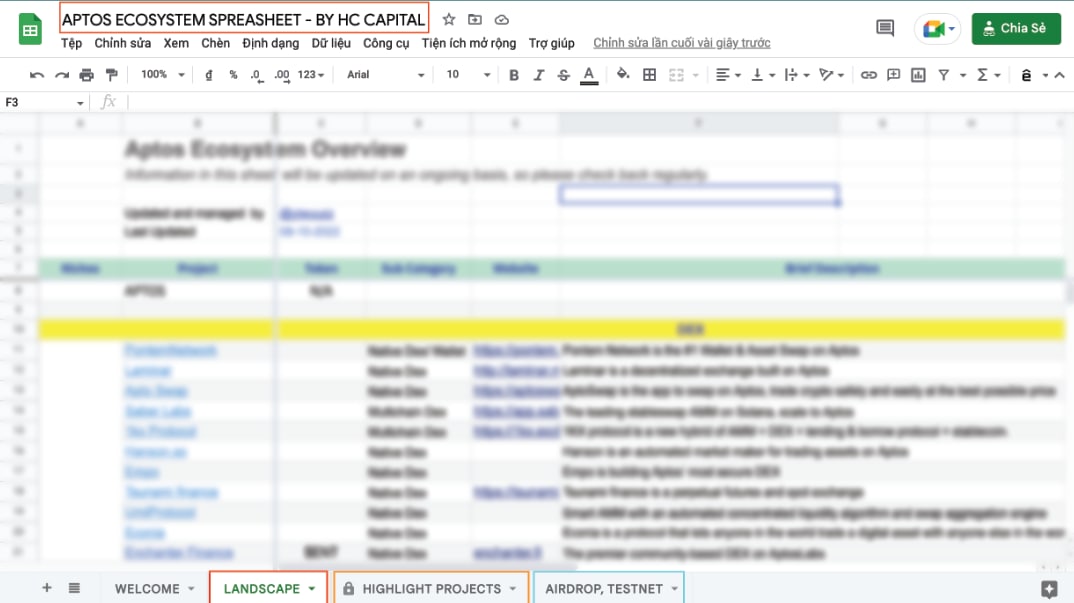The height and width of the screenshot is (603, 1074).
Task: Open the 123 number format dropdown
Action: pyautogui.click(x=310, y=75)
